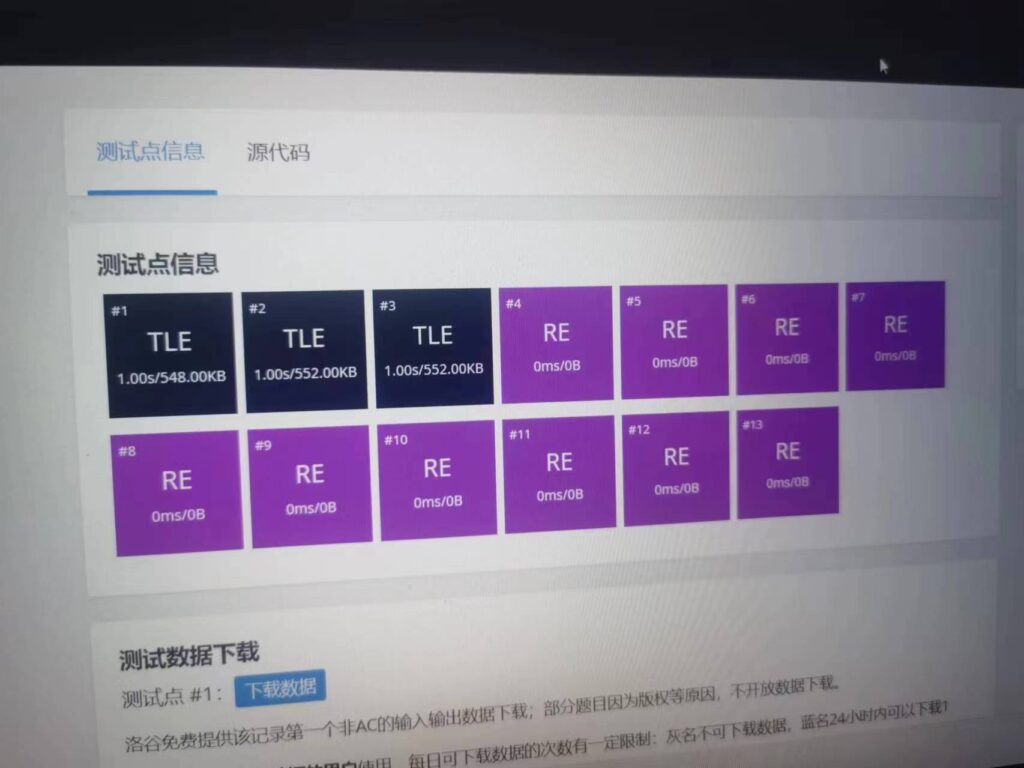Click the 测试点信息 section heading
1024x768 pixels.
tap(158, 264)
